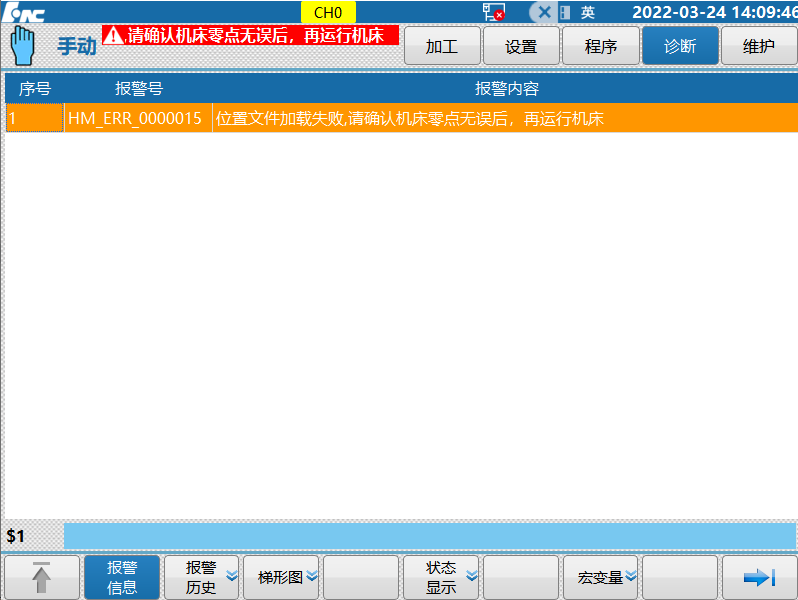The image size is (798, 600).
Task: Click the 报警信息 button
Action: click(122, 577)
